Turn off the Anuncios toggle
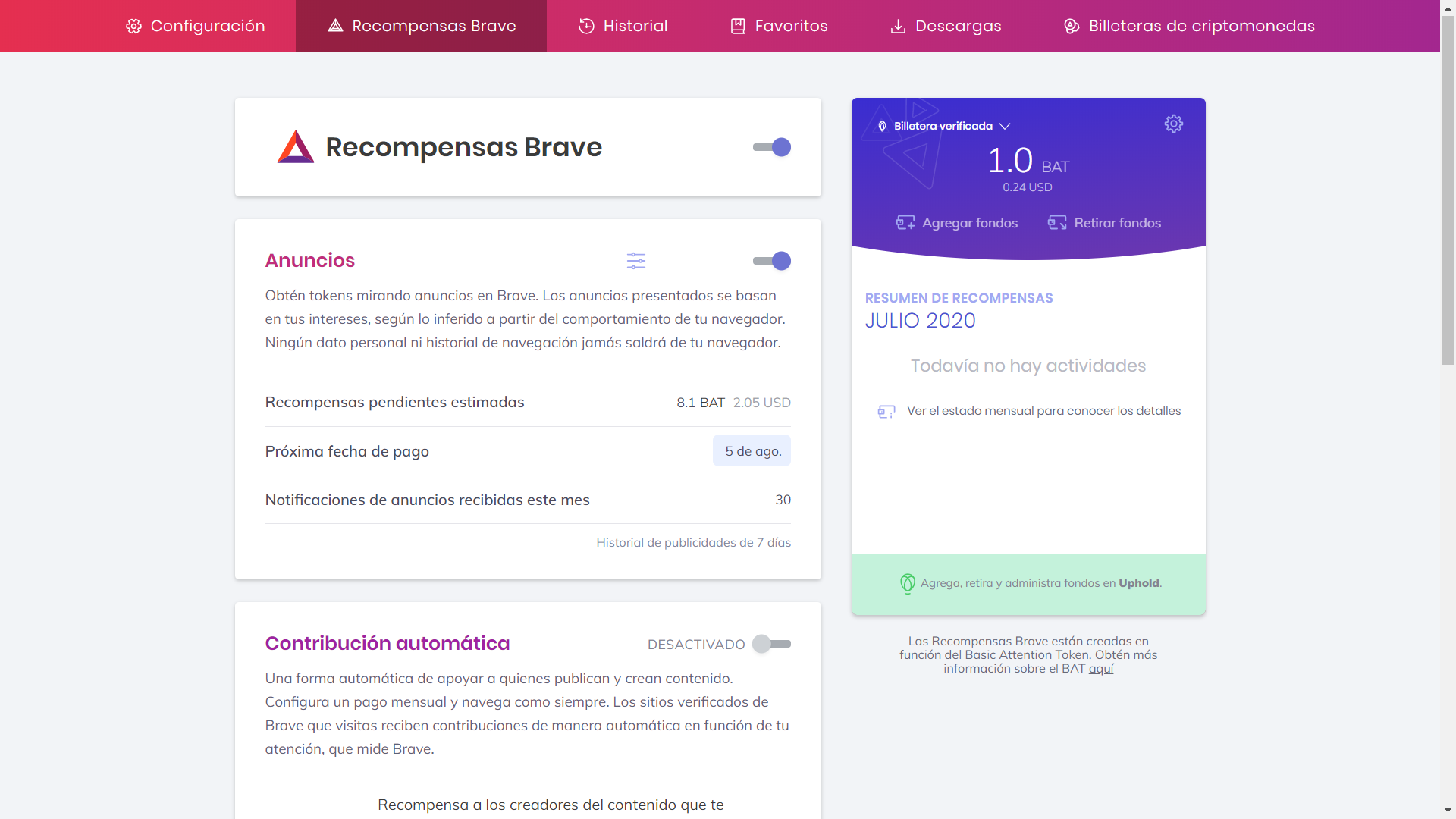The height and width of the screenshot is (819, 1456). coord(772,261)
